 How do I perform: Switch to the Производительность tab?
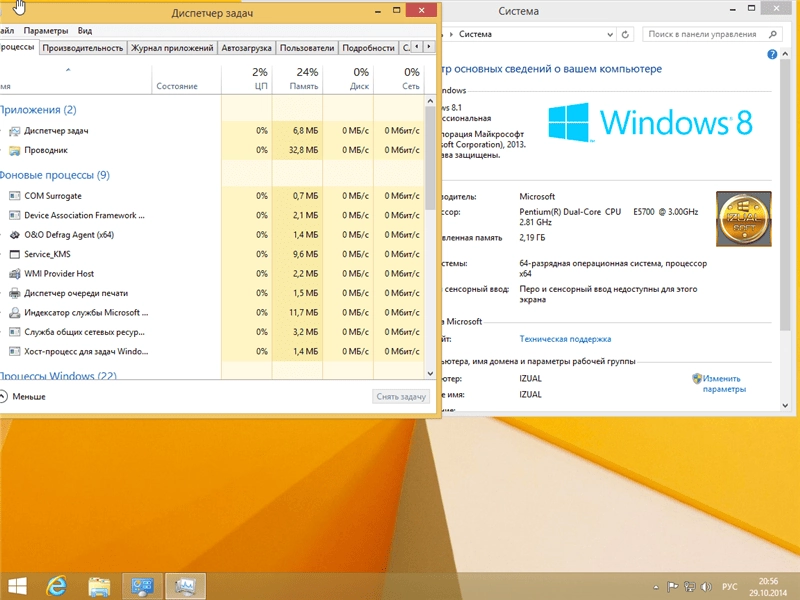pos(83,48)
